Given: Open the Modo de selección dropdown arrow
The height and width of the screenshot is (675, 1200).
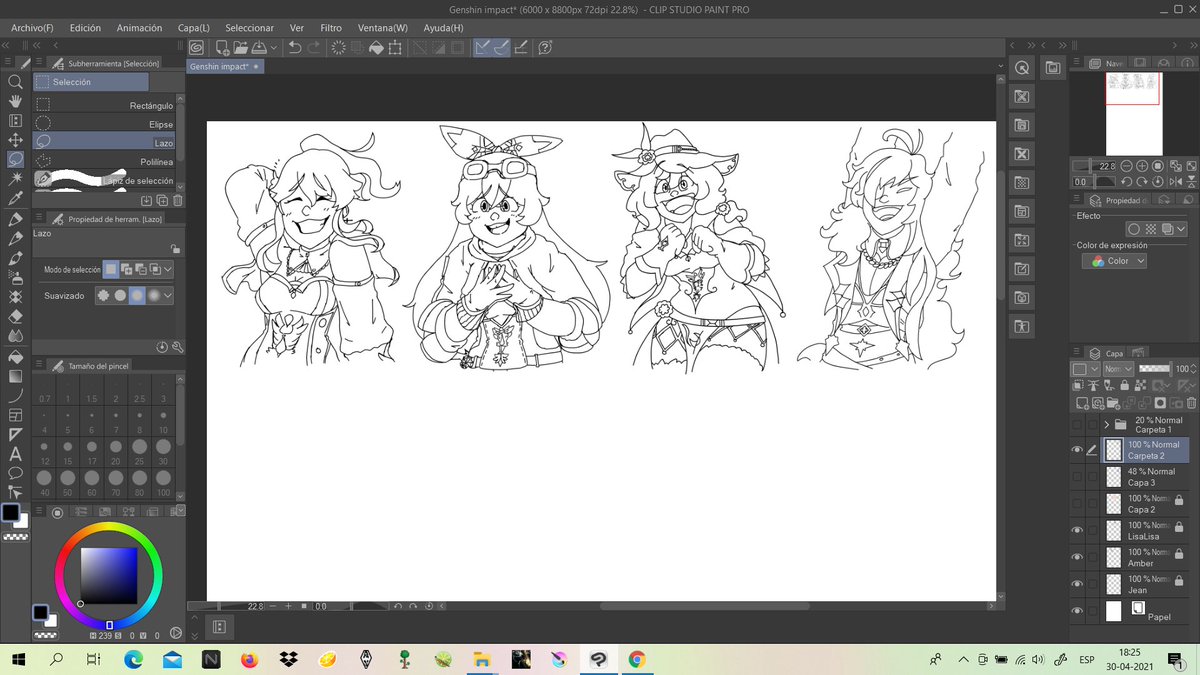Looking at the screenshot, I should tap(168, 270).
